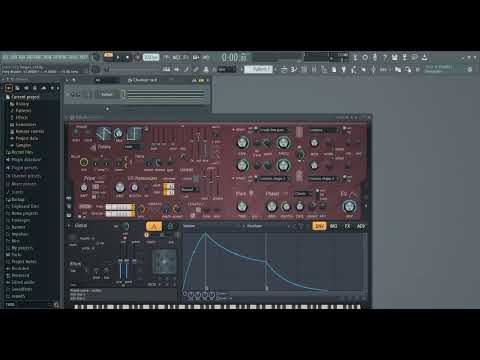Viewport: 480px width, 360px height.
Task: Click the record button in transport
Action: tap(137, 57)
